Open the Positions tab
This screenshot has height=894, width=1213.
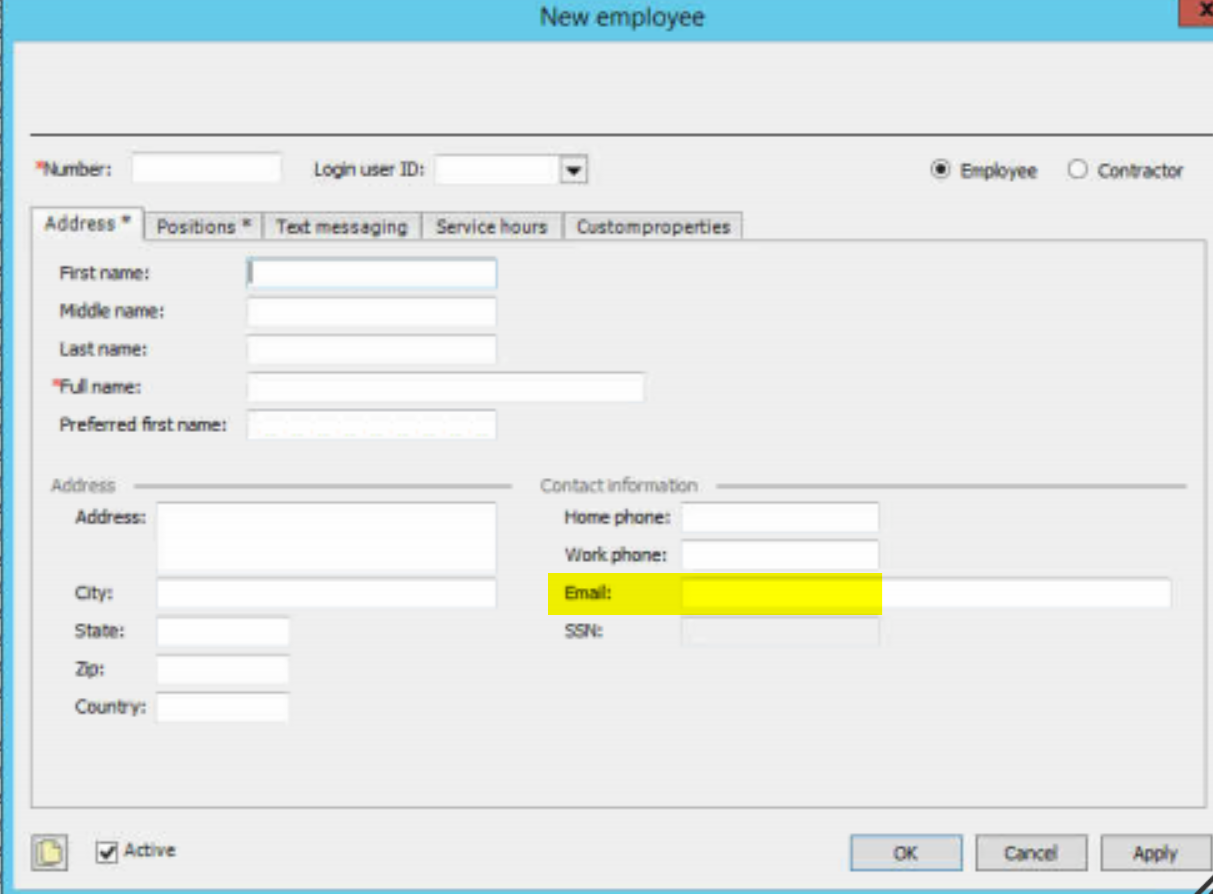pyautogui.click(x=204, y=227)
